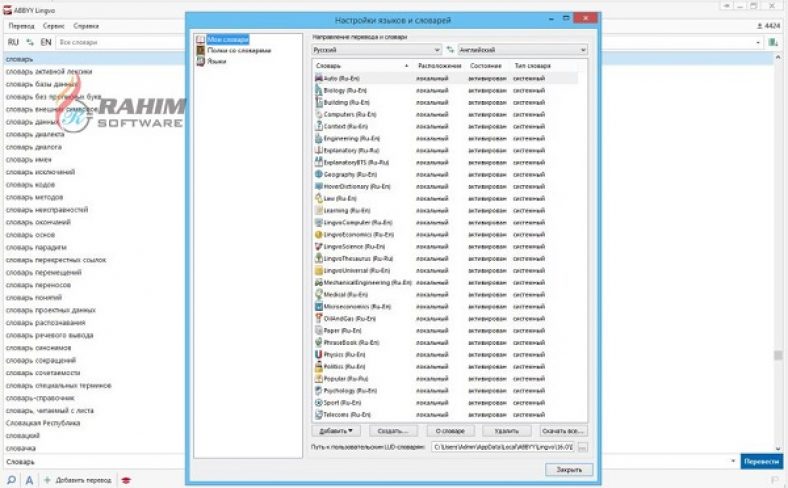Viewport: 788px width, 488px height.
Task: Select the Explanatory (Ru-Ru) dictionary row
Action: coord(445,150)
